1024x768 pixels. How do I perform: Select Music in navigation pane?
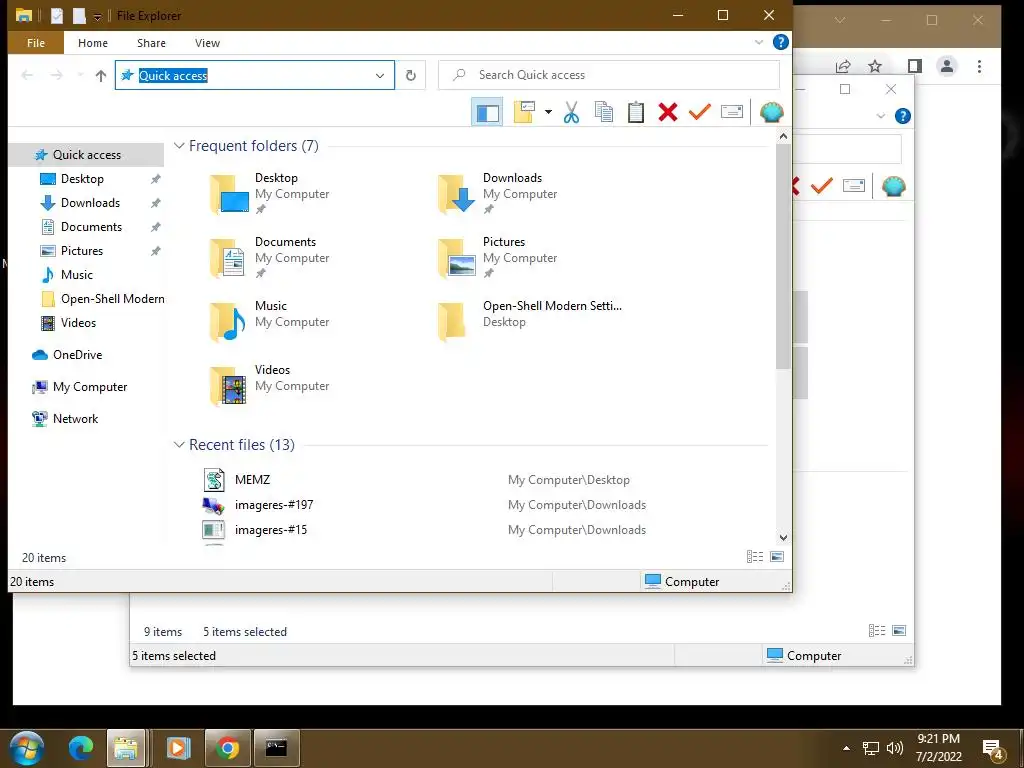(76, 275)
